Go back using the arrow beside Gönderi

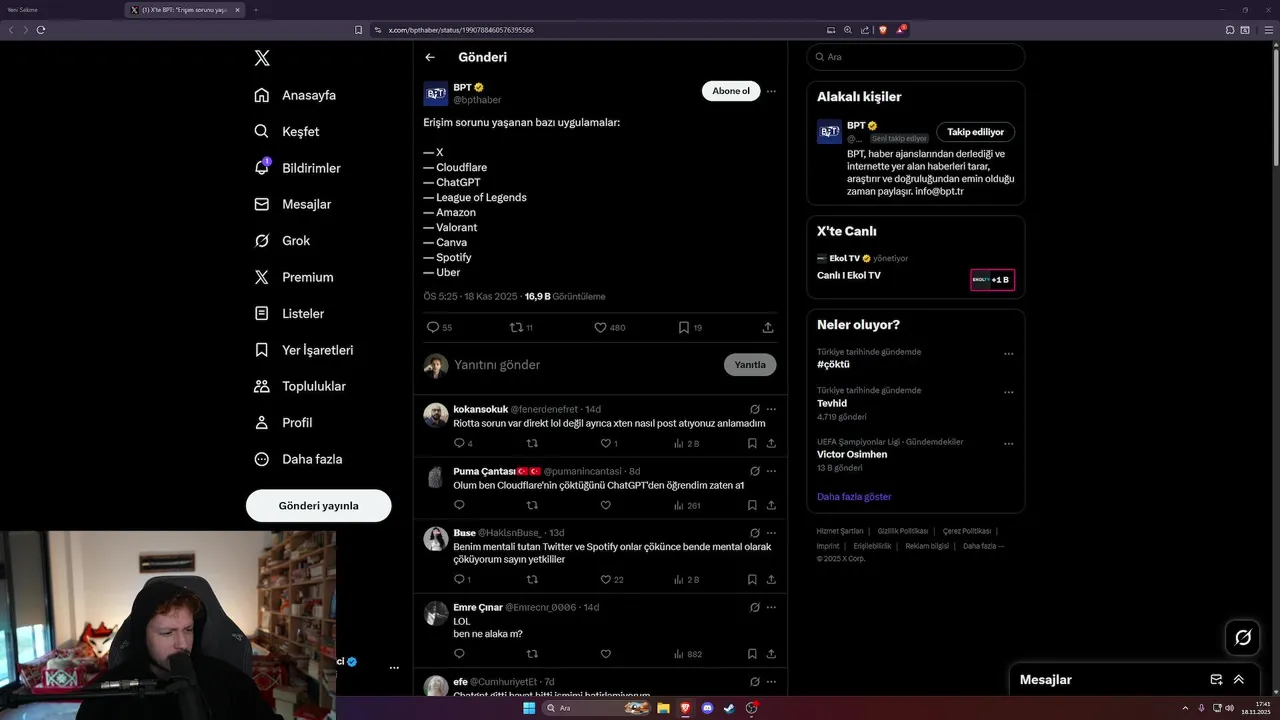[x=430, y=57]
